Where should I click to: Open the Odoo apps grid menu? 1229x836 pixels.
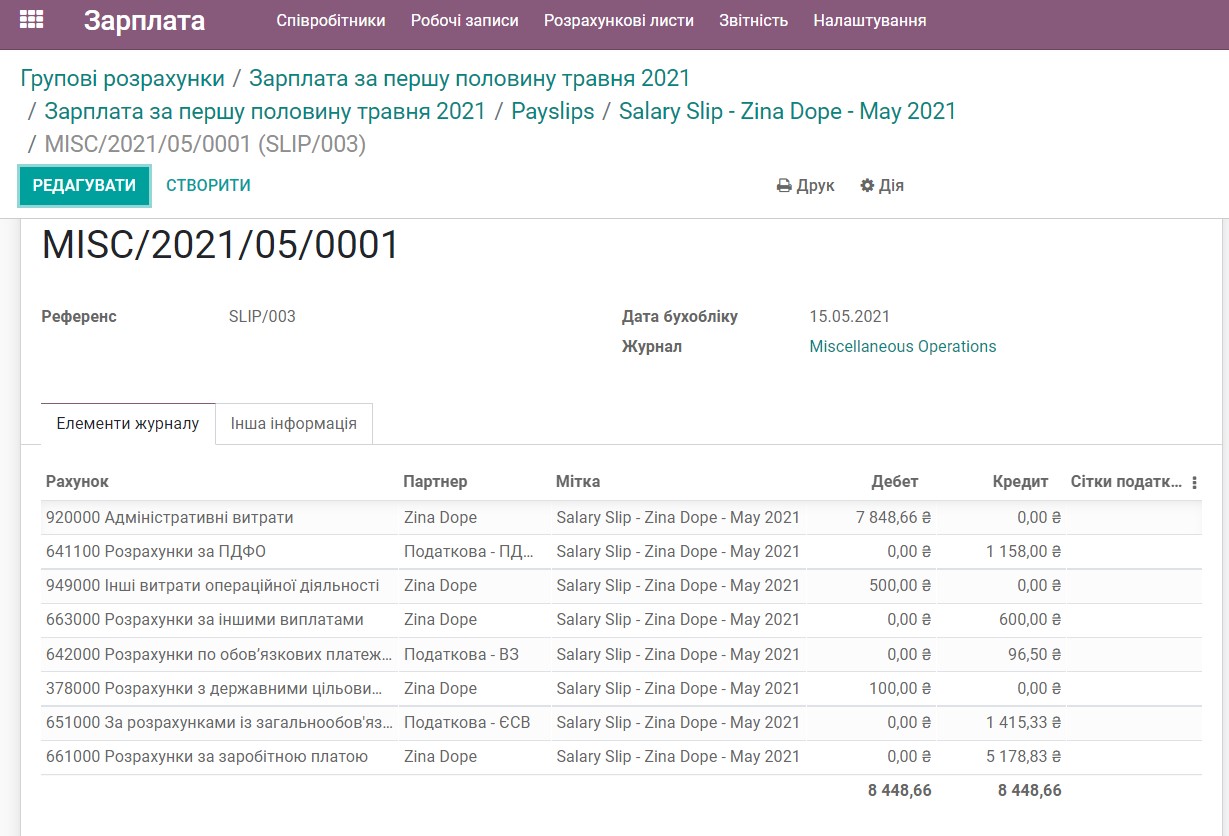(x=33, y=20)
